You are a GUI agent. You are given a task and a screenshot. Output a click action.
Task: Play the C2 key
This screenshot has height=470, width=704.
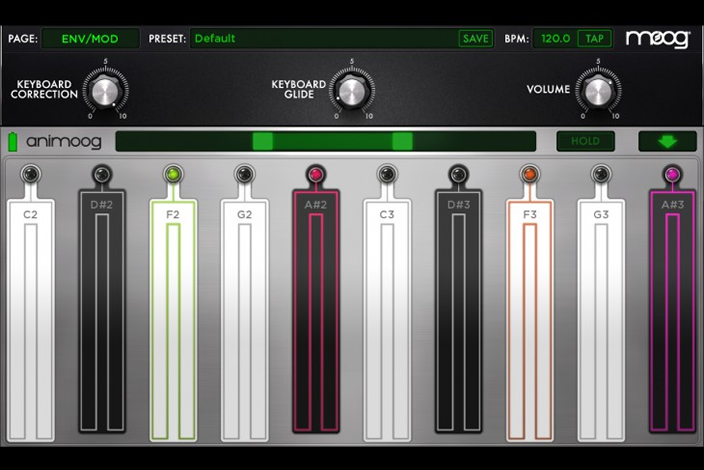pos(31,321)
